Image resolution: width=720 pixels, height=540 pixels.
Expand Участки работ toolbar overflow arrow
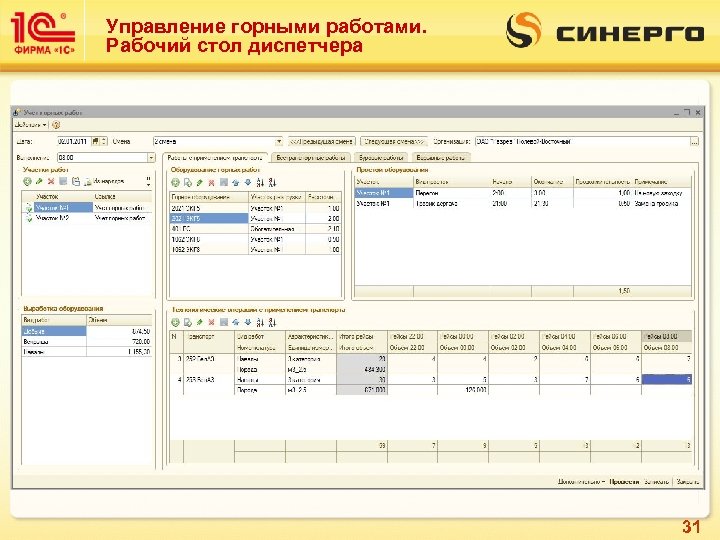[x=148, y=181]
